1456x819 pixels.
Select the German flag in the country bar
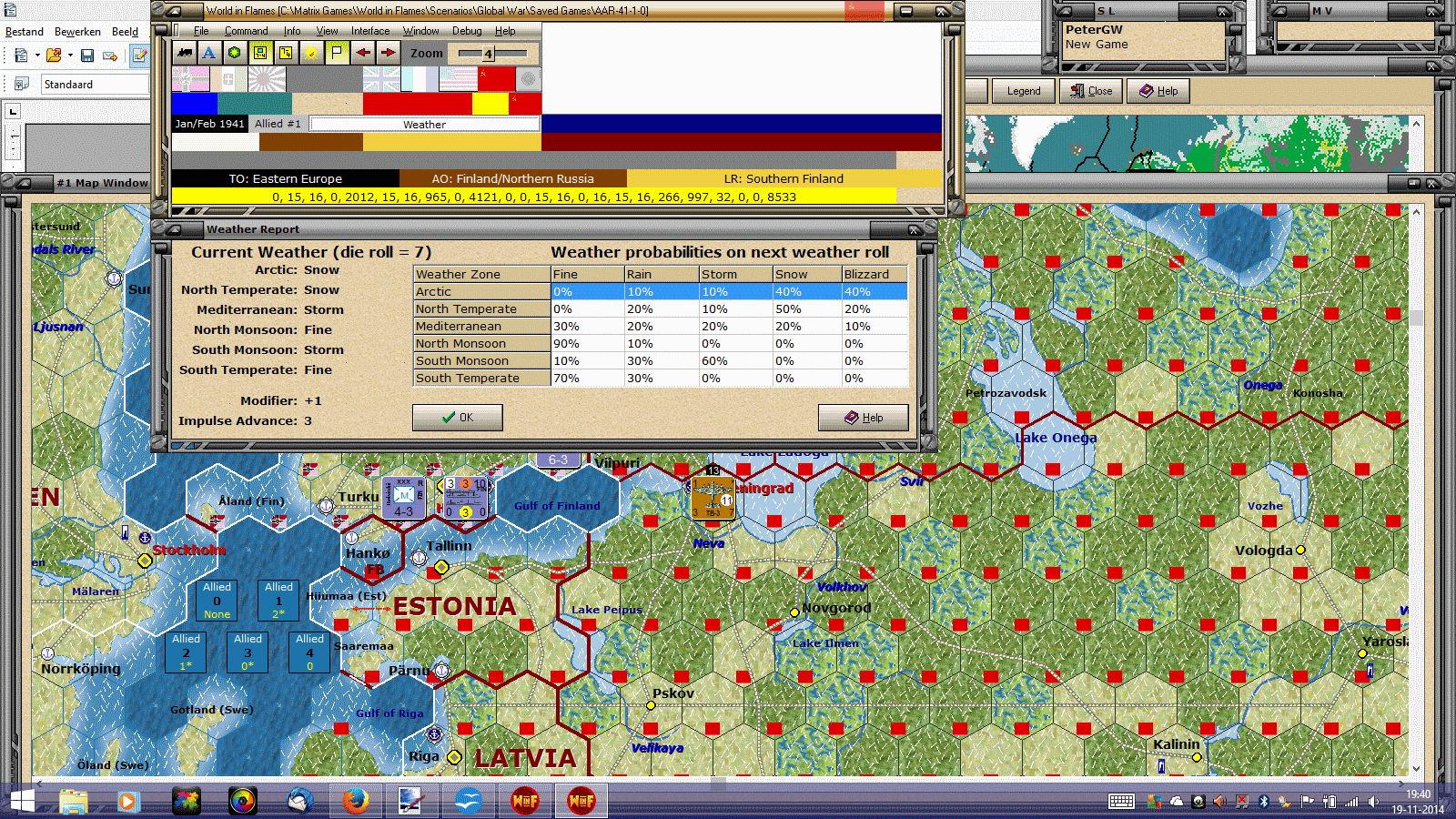pos(190,79)
